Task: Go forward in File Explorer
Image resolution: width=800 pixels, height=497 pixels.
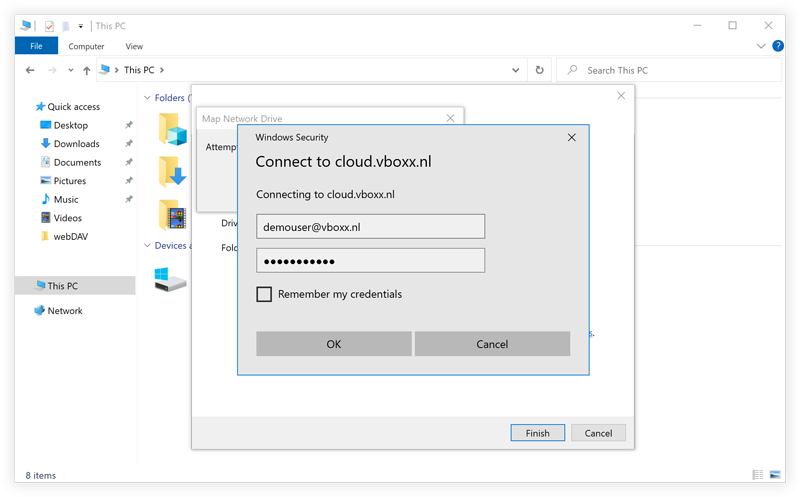Action: pyautogui.click(x=52, y=70)
